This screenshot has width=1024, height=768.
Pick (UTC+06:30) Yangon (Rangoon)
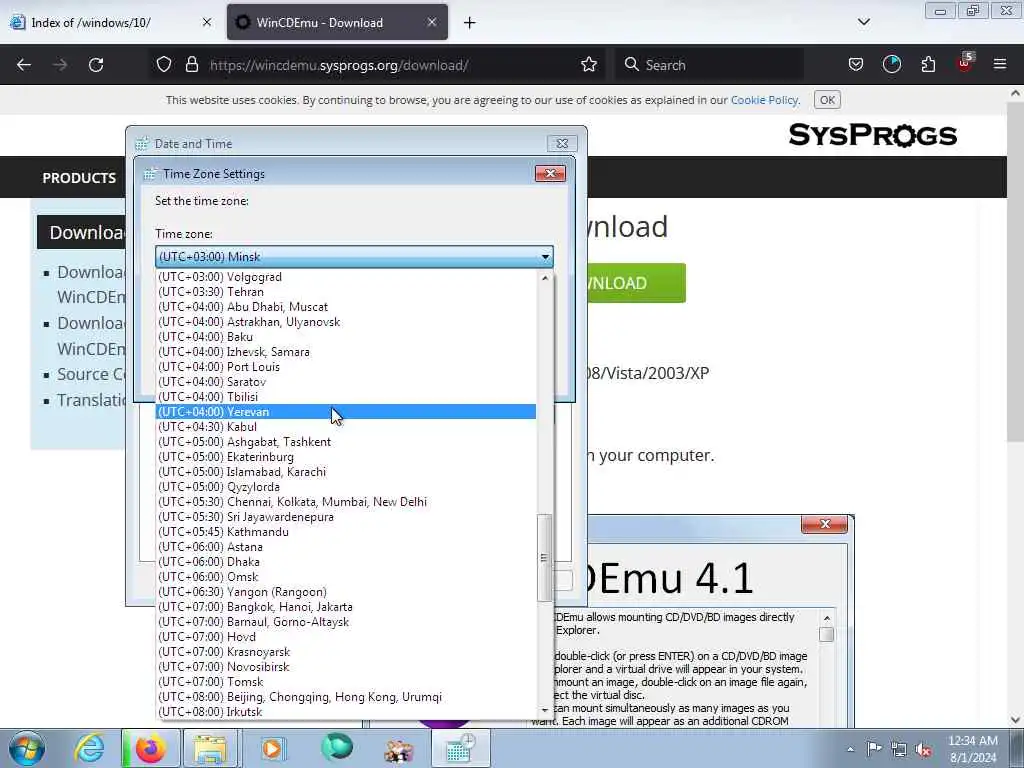(x=345, y=592)
